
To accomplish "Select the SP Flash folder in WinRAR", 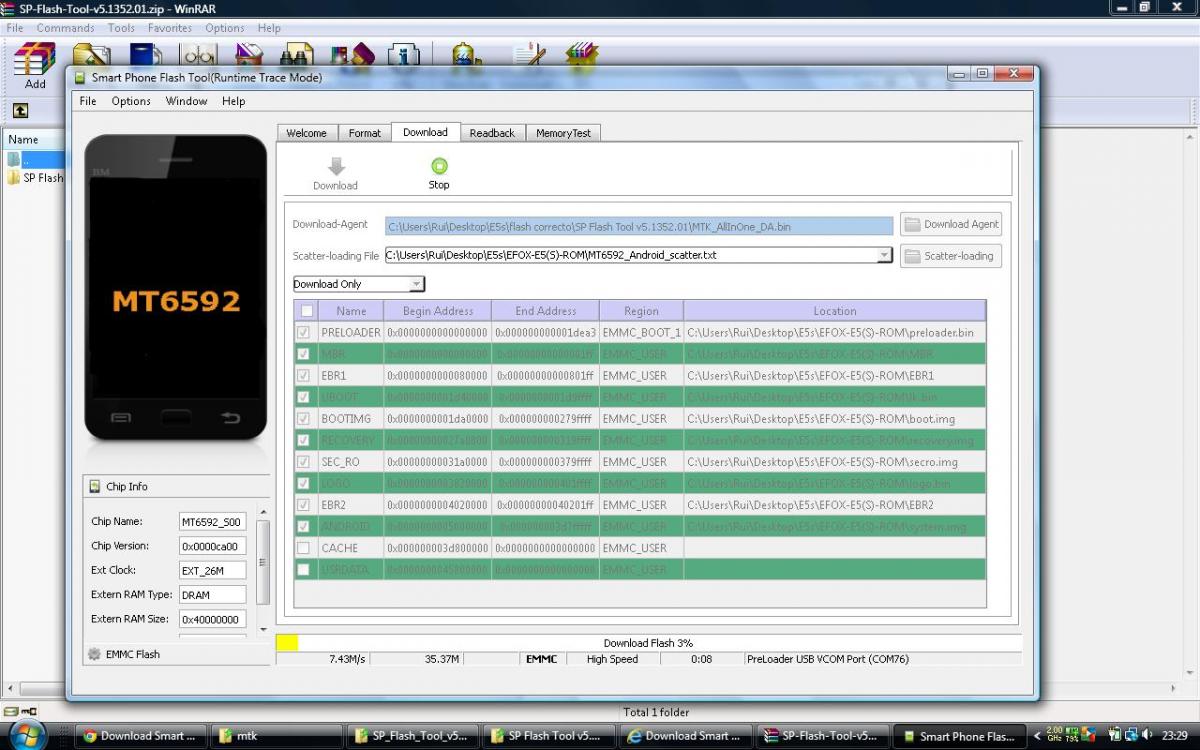I will click(x=35, y=178).
